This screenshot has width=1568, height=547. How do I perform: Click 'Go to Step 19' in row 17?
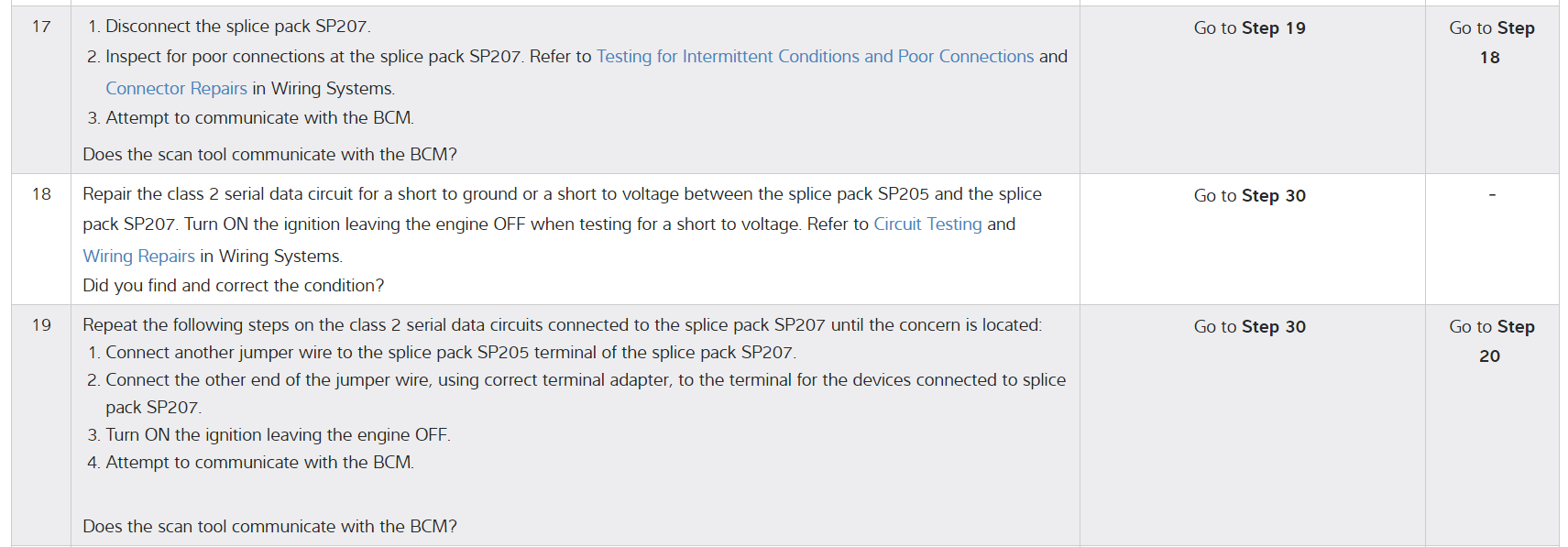tap(1249, 28)
